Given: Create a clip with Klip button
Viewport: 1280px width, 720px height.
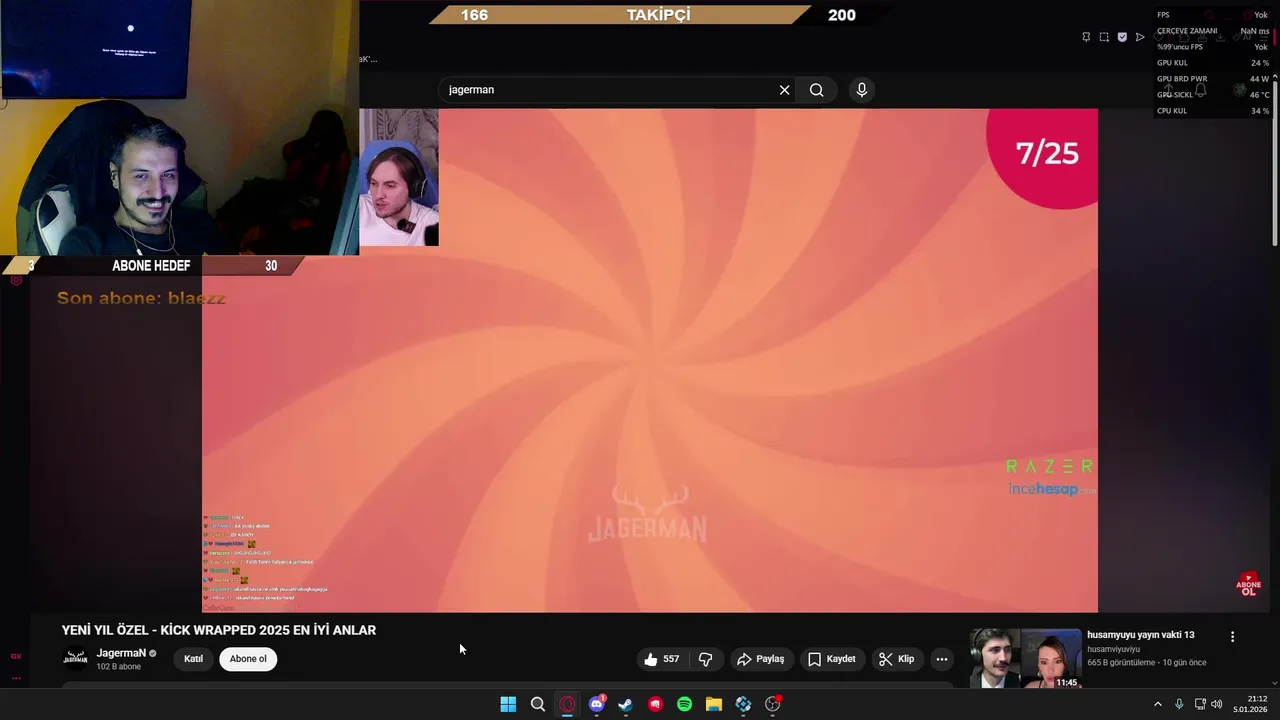Looking at the screenshot, I should [896, 659].
